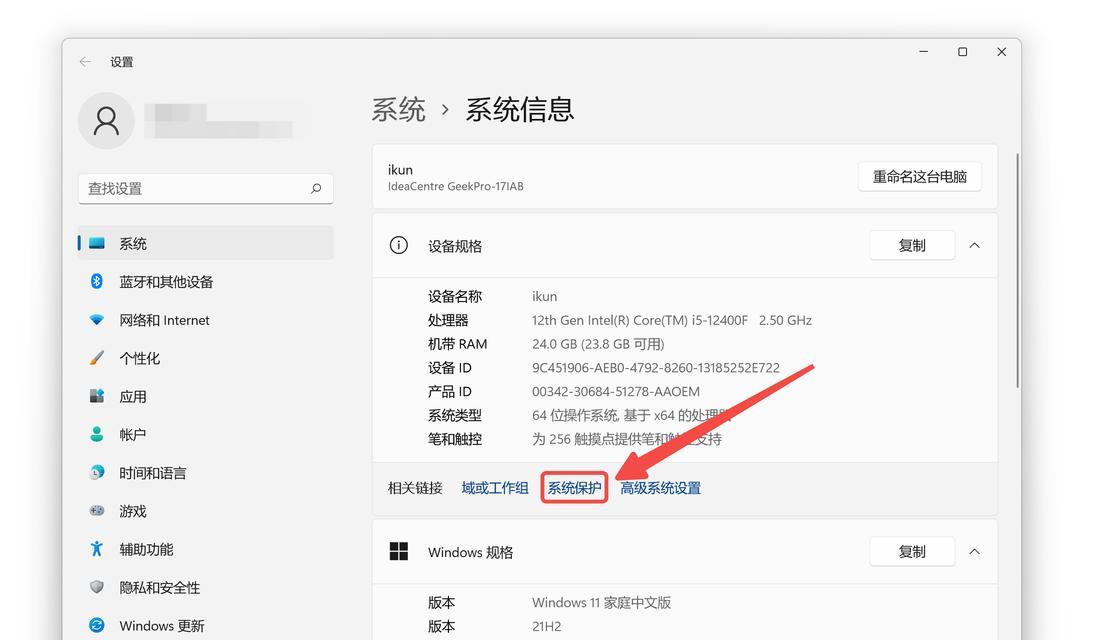Open 游戏 settings category
Screen dimensions: 1096x640
click(206, 511)
